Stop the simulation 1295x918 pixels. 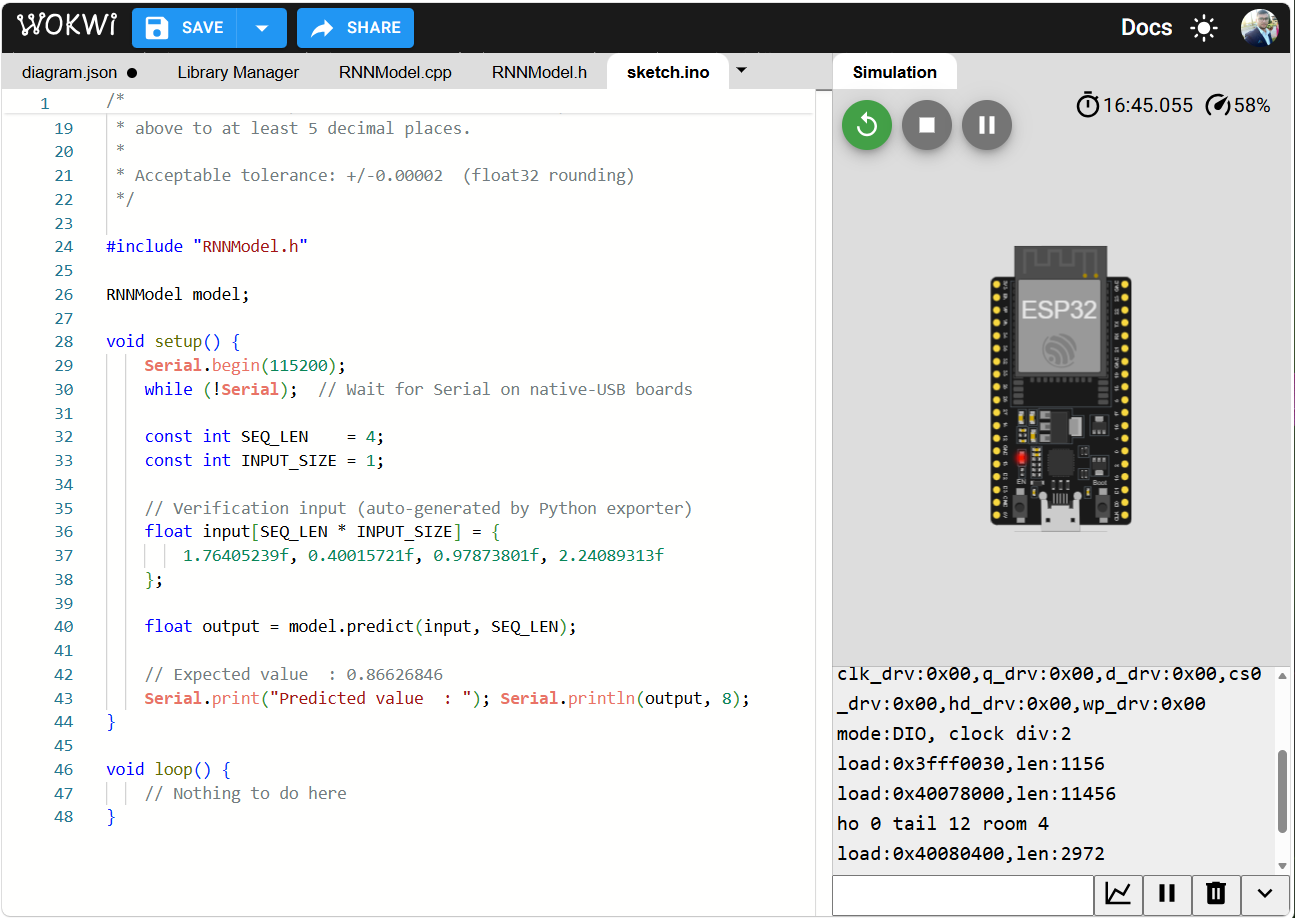927,125
